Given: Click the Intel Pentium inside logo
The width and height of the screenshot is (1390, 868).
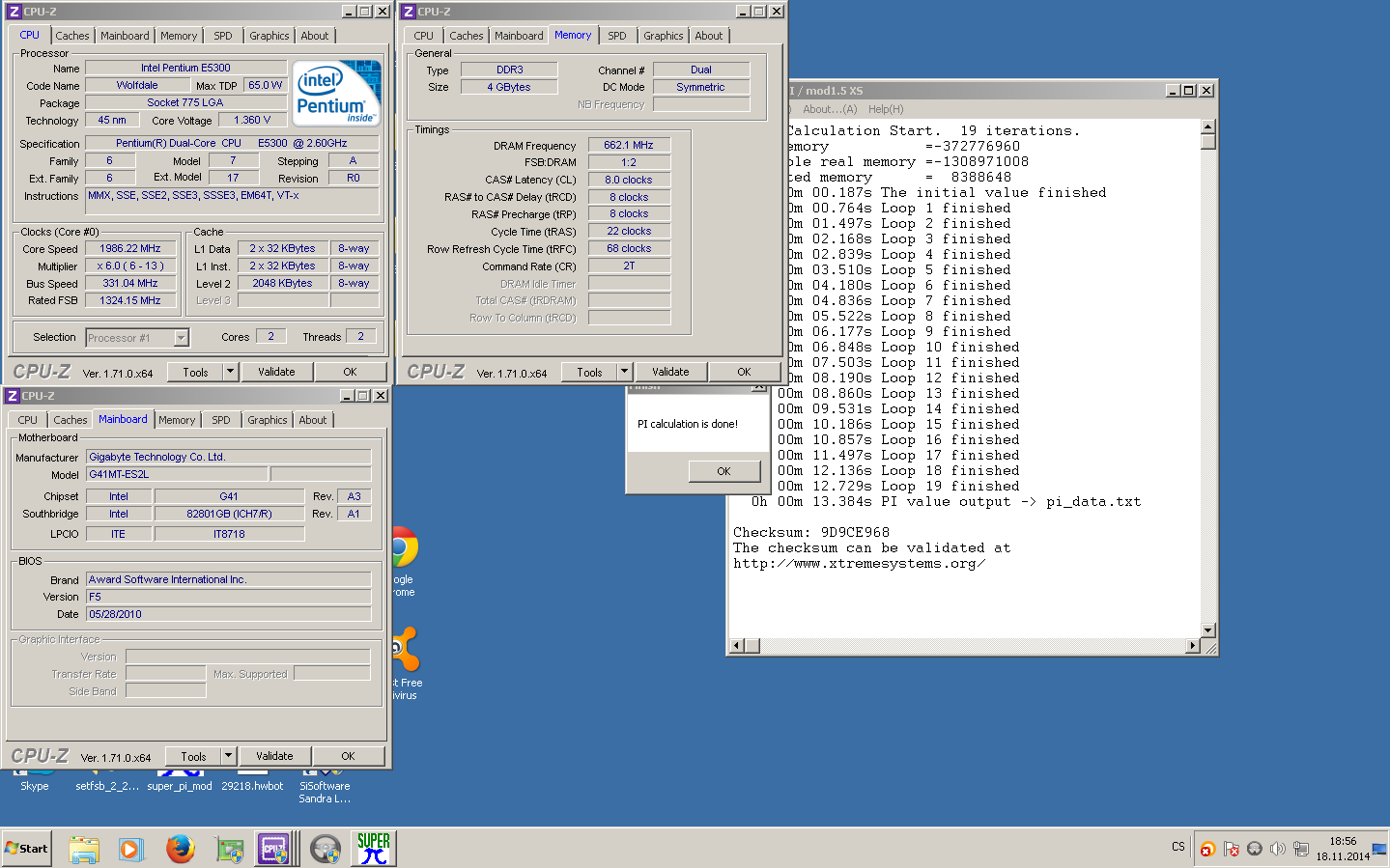Looking at the screenshot, I should [x=337, y=93].
